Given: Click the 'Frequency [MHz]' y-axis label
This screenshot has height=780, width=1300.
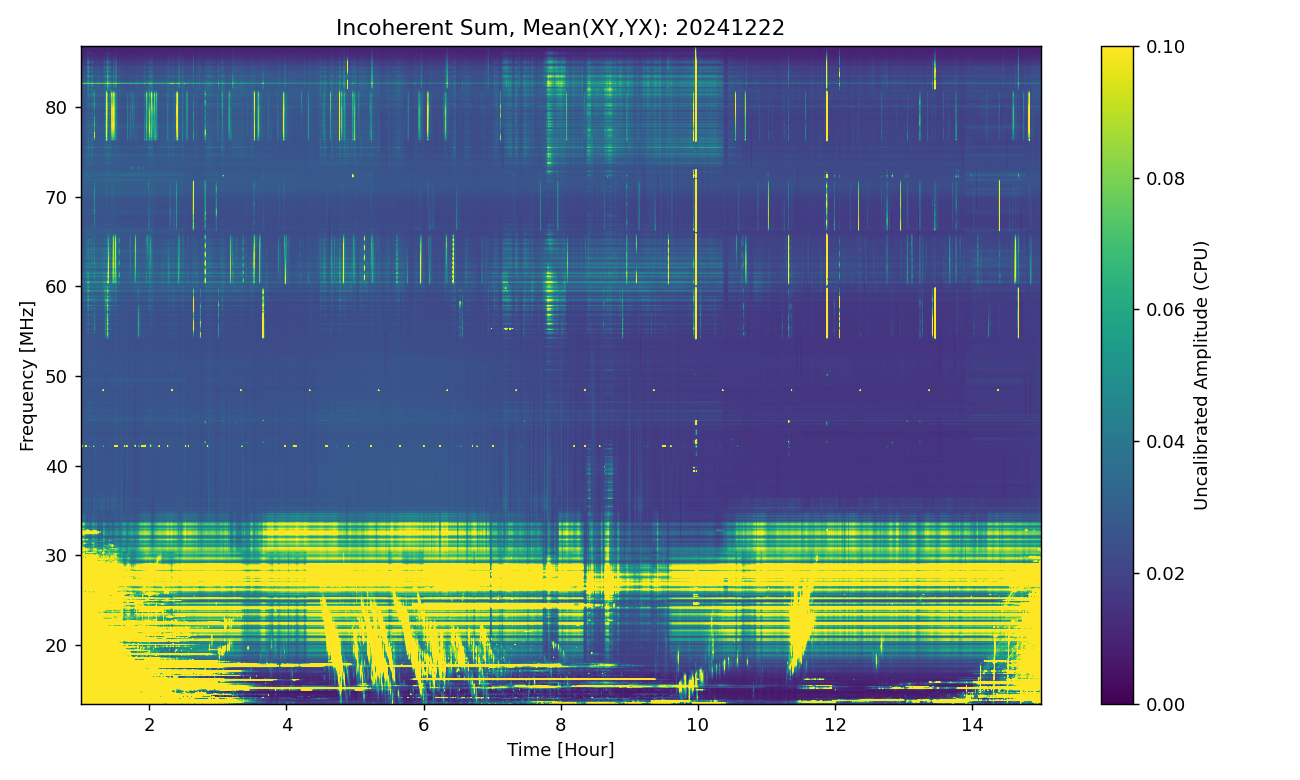Looking at the screenshot, I should [x=27, y=375].
